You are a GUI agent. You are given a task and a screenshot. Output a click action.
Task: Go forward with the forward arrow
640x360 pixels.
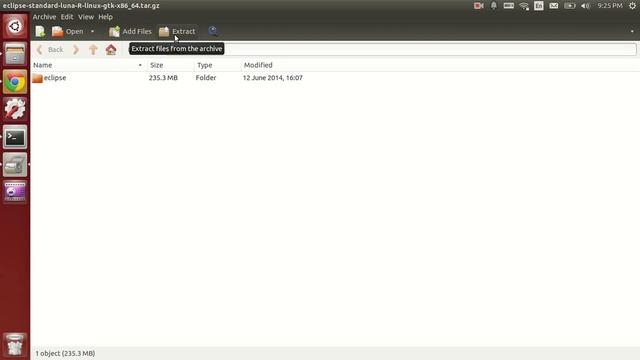pyautogui.click(x=76, y=50)
